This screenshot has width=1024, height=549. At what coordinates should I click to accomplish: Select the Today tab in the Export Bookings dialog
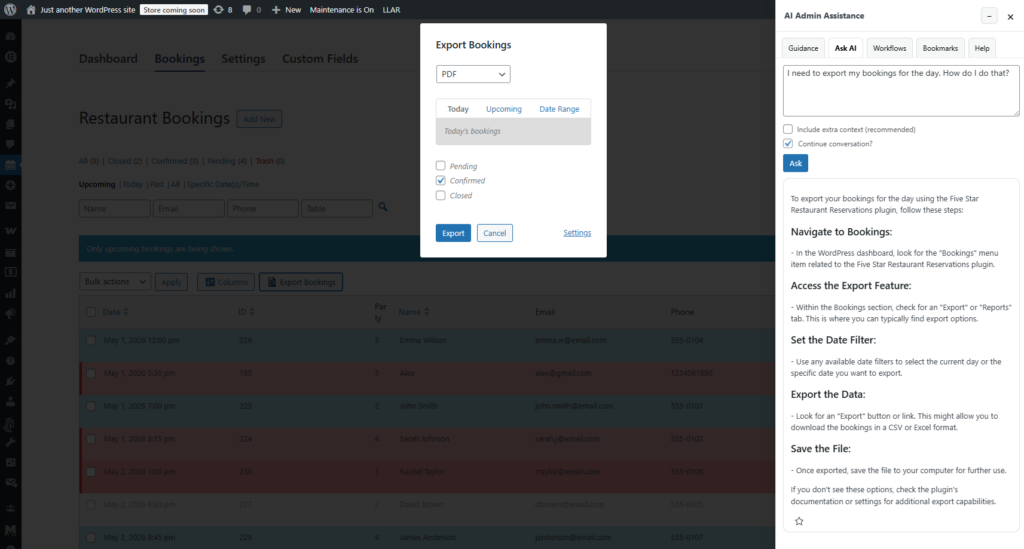pos(458,109)
